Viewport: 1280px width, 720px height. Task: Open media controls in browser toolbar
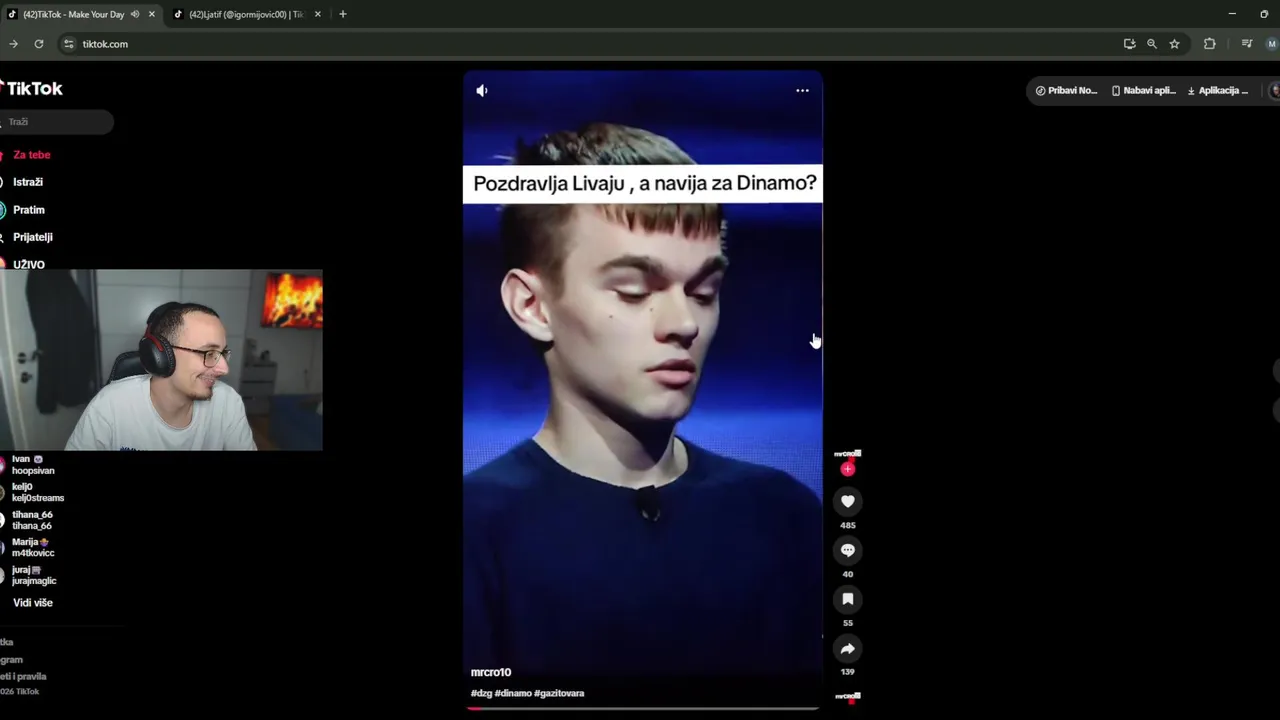(1246, 44)
